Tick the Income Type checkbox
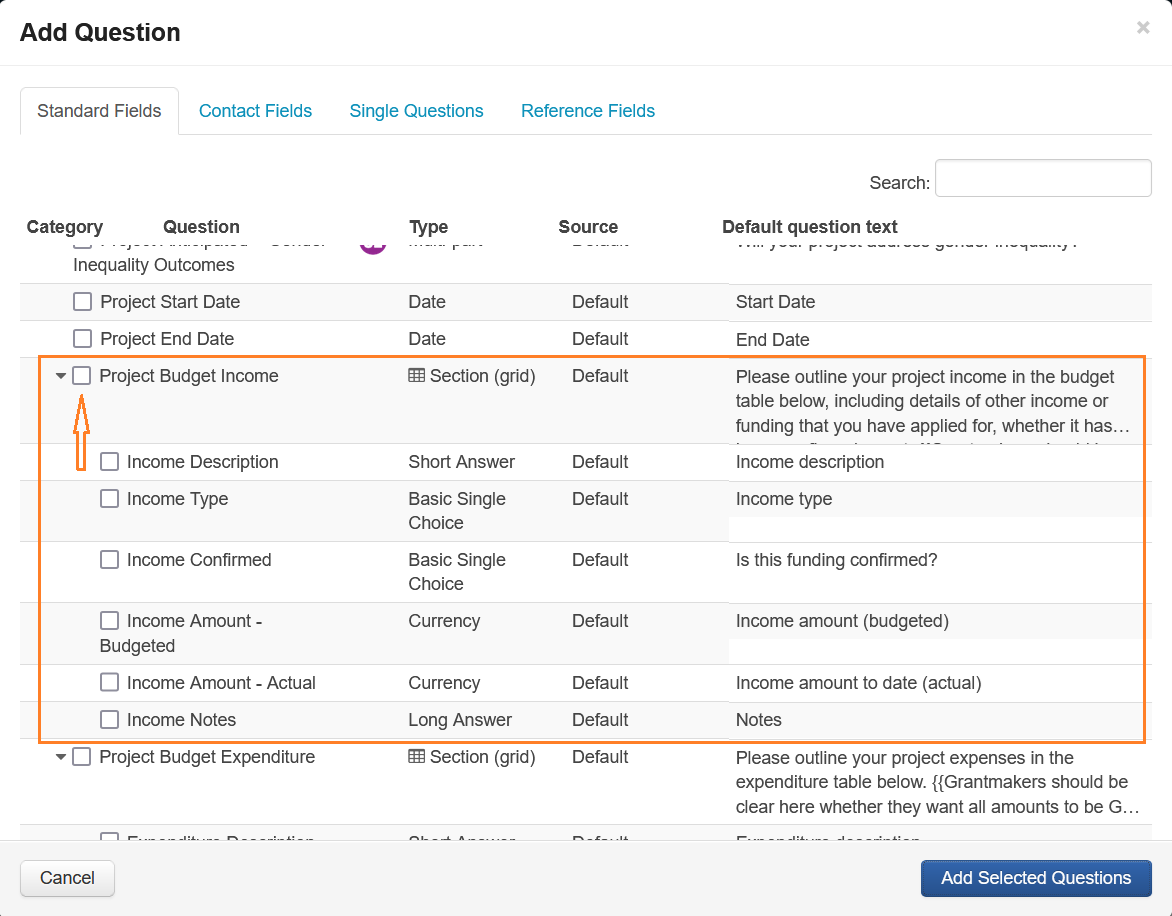The height and width of the screenshot is (916, 1172). click(x=110, y=499)
